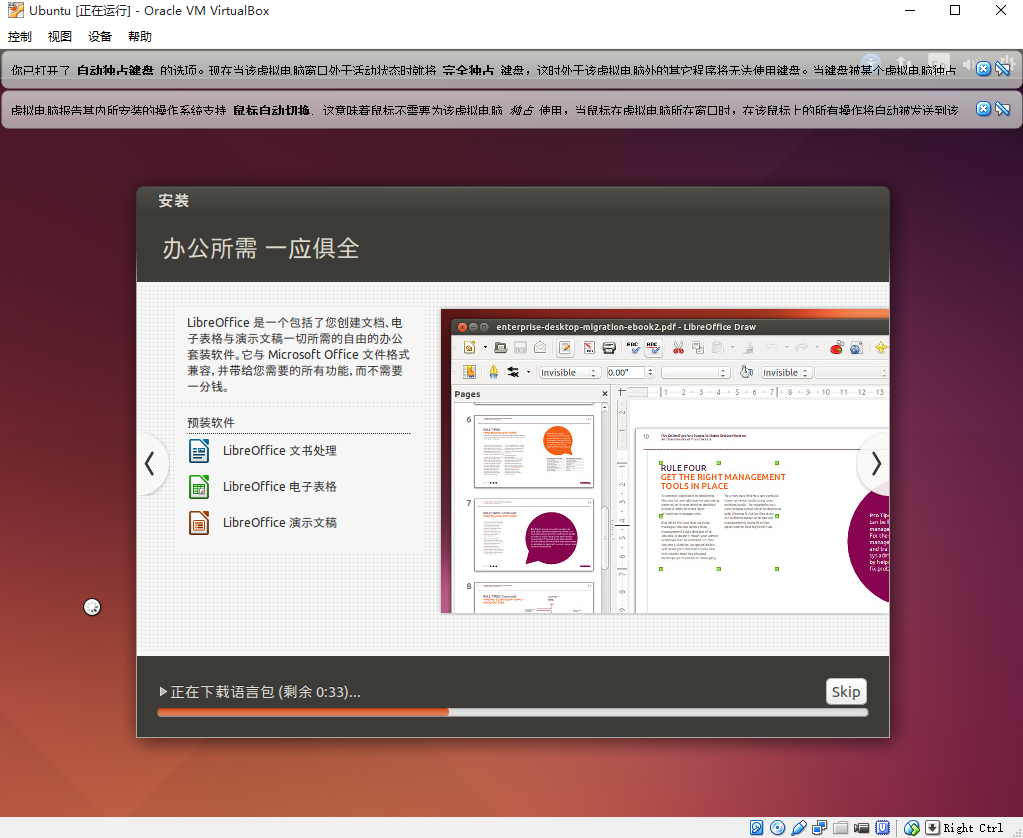Viewport: 1023px width, 838px height.
Task: Click the USB devices status icon
Action: pyautogui.click(x=799, y=828)
